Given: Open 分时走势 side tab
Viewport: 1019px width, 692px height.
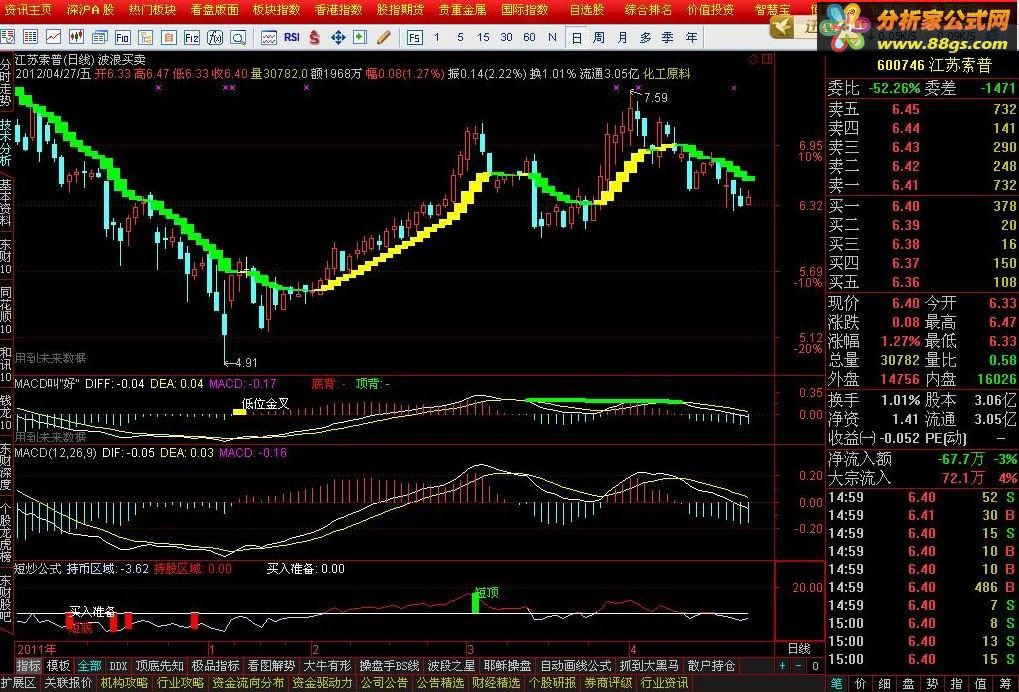Looking at the screenshot, I should 6,83.
